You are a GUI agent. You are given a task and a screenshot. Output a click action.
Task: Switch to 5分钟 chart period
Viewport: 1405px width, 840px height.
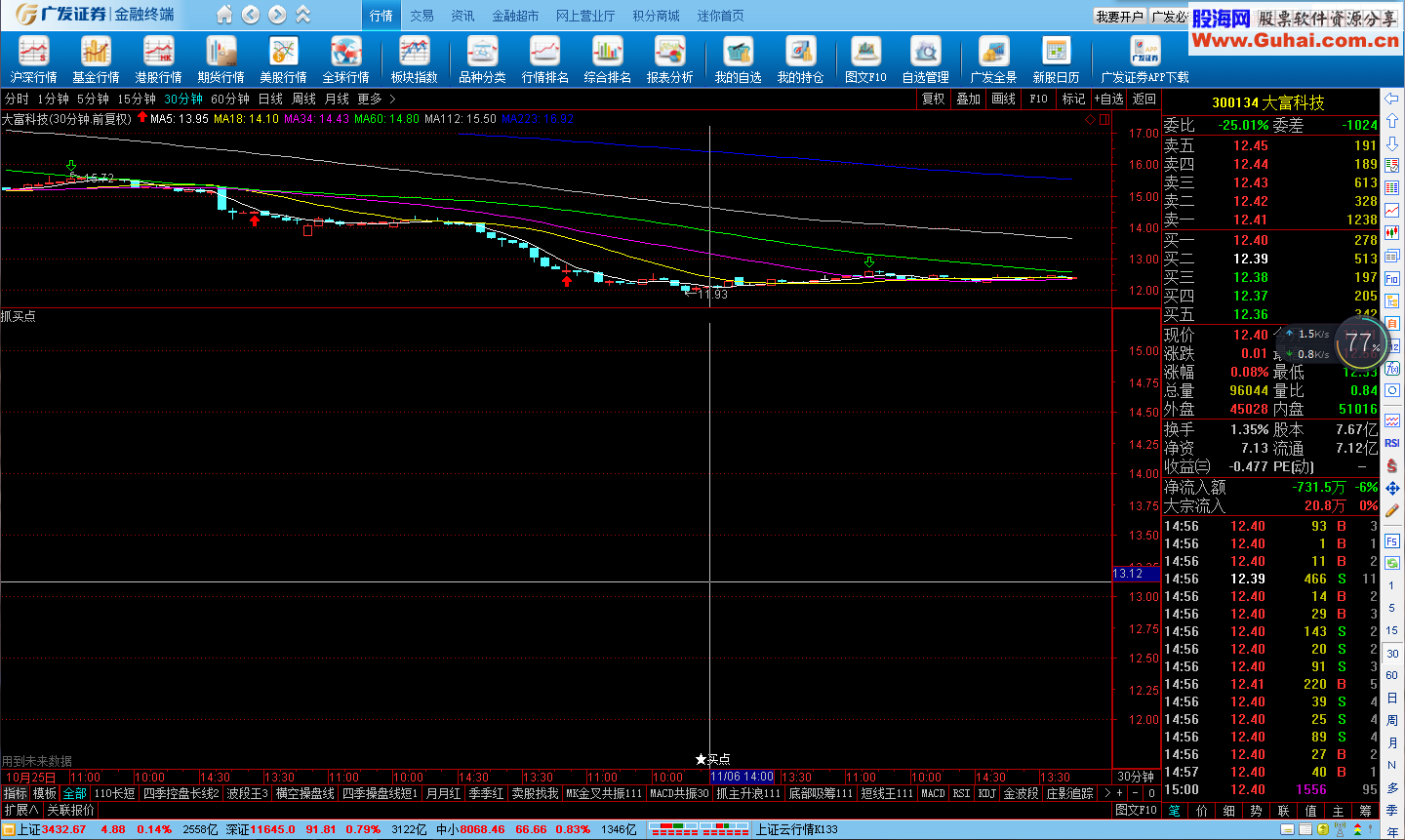click(x=93, y=99)
